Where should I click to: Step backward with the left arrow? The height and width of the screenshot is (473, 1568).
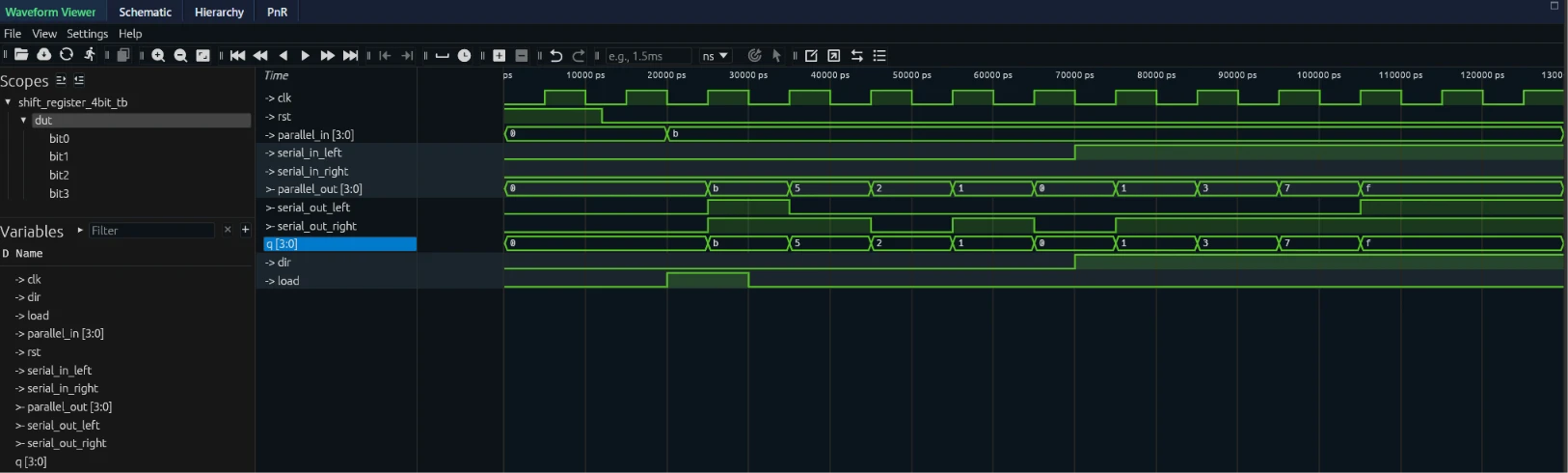(283, 55)
